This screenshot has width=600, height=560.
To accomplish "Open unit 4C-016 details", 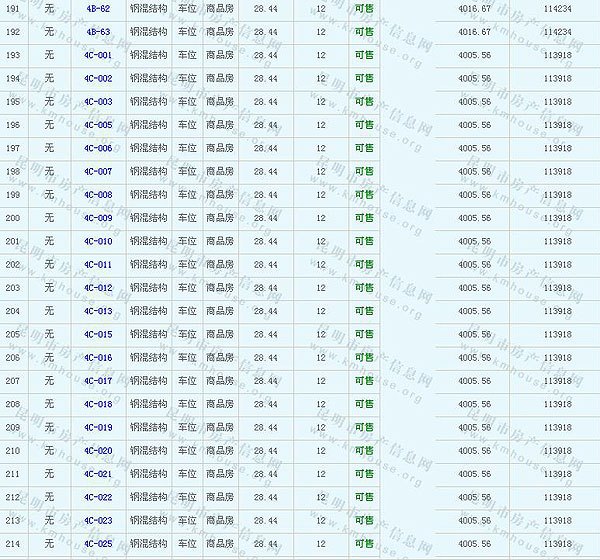I will click(98, 357).
